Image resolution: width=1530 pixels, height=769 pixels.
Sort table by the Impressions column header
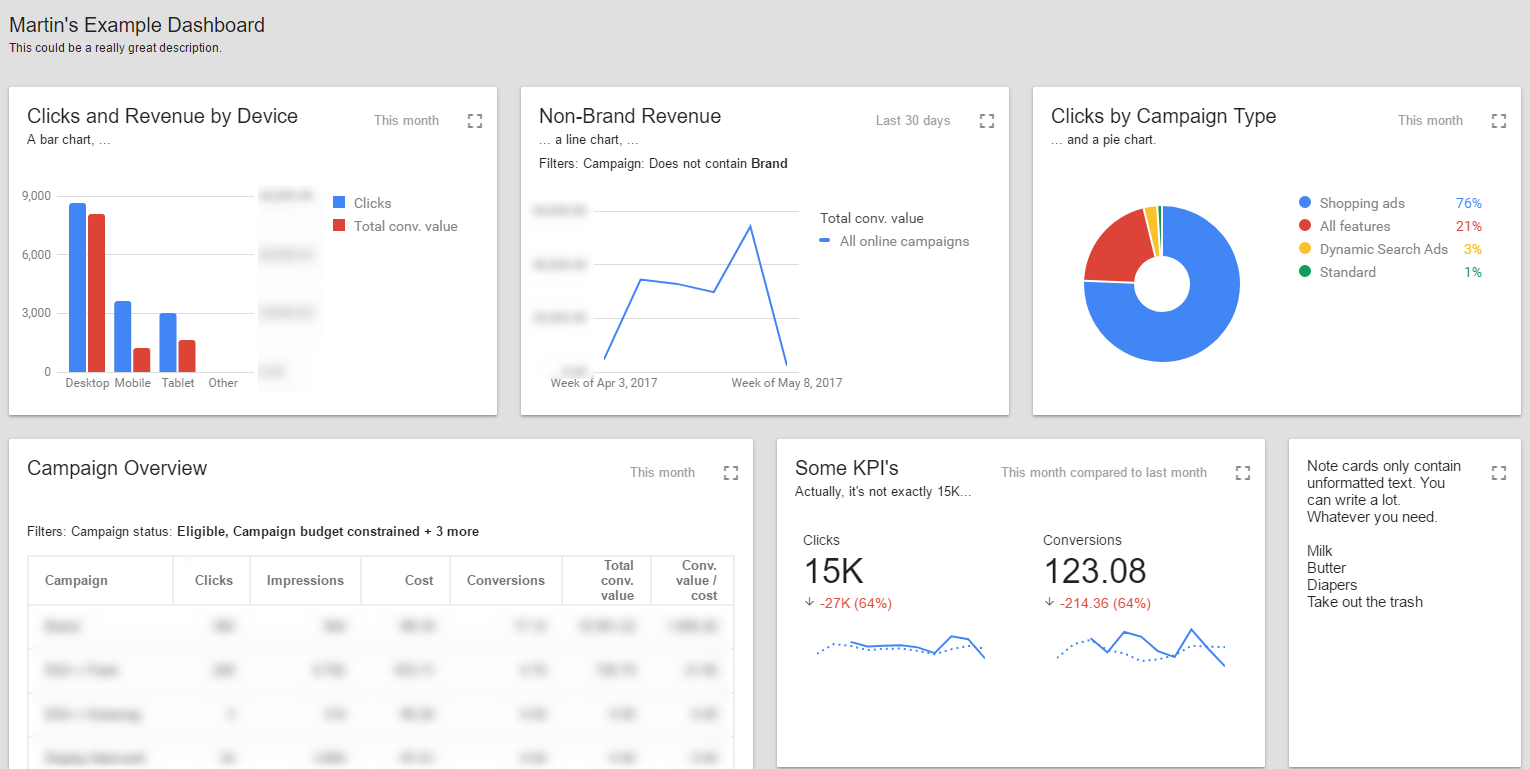(305, 580)
